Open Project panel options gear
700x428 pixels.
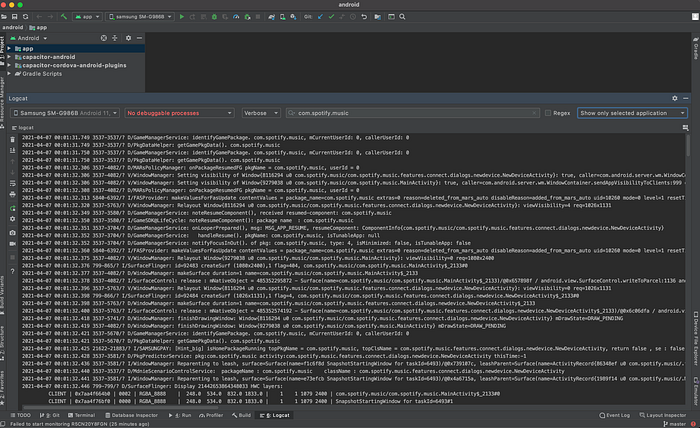click(129, 38)
